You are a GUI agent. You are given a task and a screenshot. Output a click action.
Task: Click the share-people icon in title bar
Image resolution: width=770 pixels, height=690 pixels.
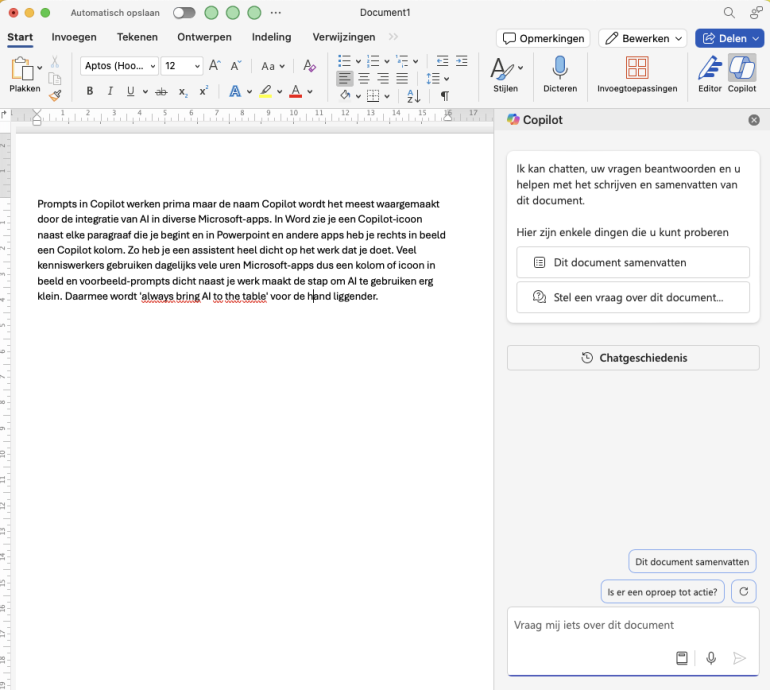[x=756, y=13]
